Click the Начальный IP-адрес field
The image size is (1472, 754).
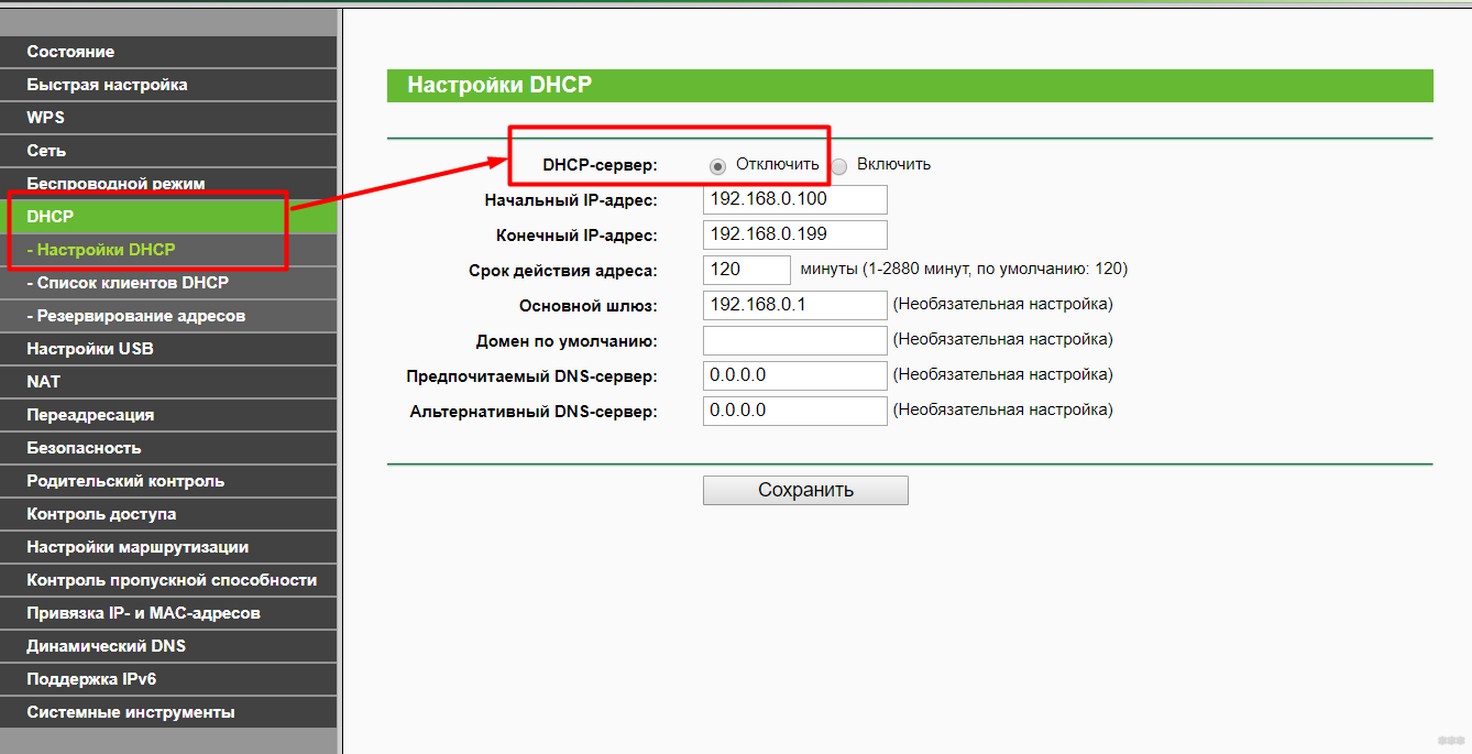[x=795, y=199]
